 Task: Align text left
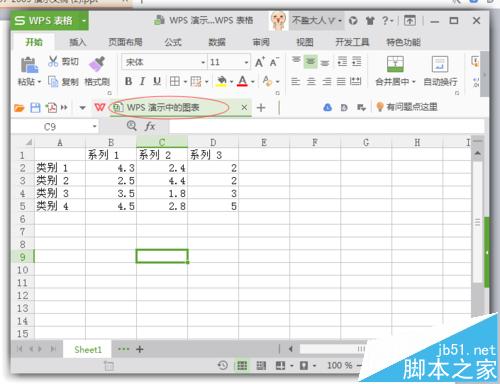tap(296, 81)
